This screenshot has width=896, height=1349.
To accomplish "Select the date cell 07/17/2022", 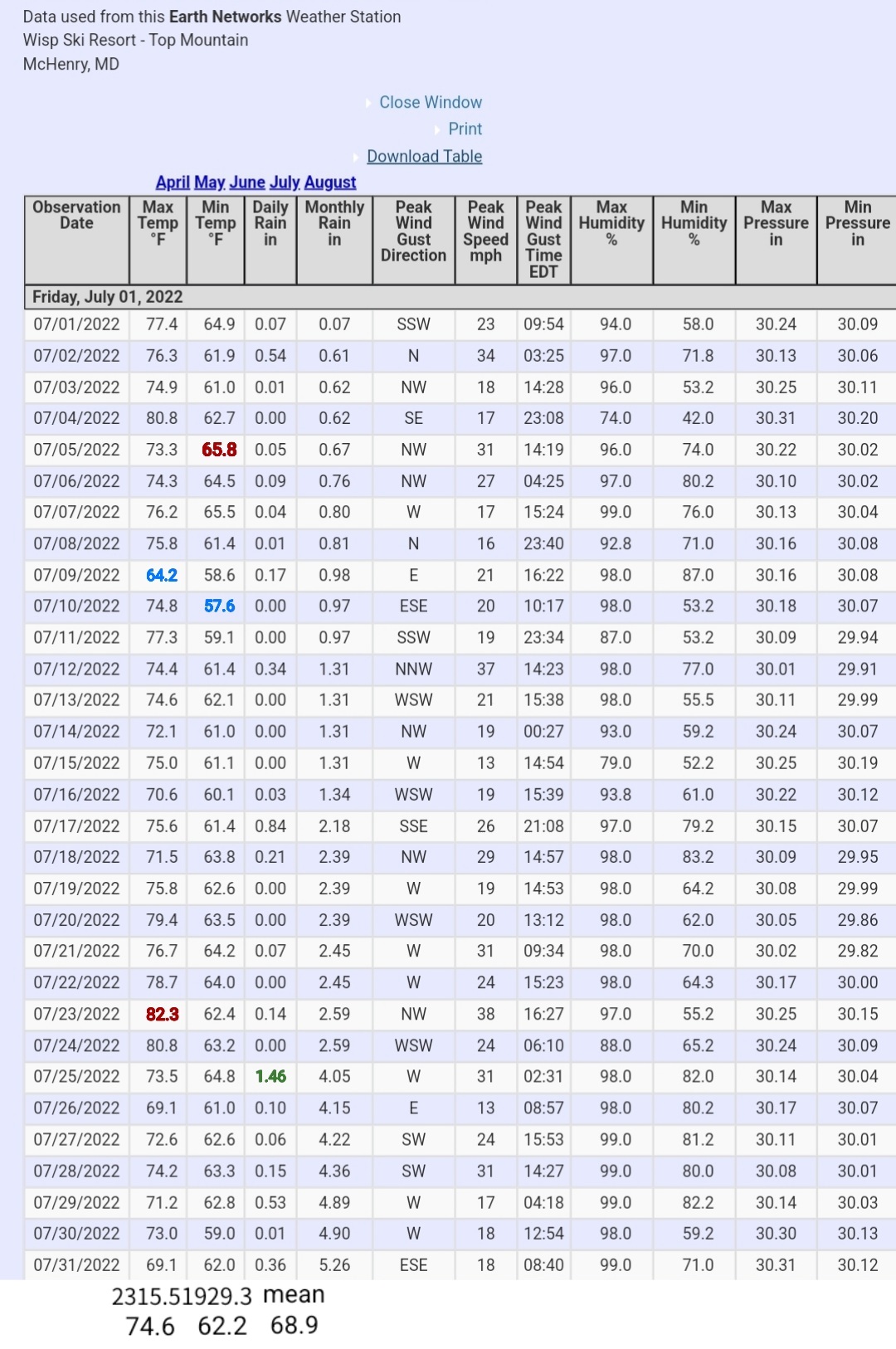I will tap(76, 826).
